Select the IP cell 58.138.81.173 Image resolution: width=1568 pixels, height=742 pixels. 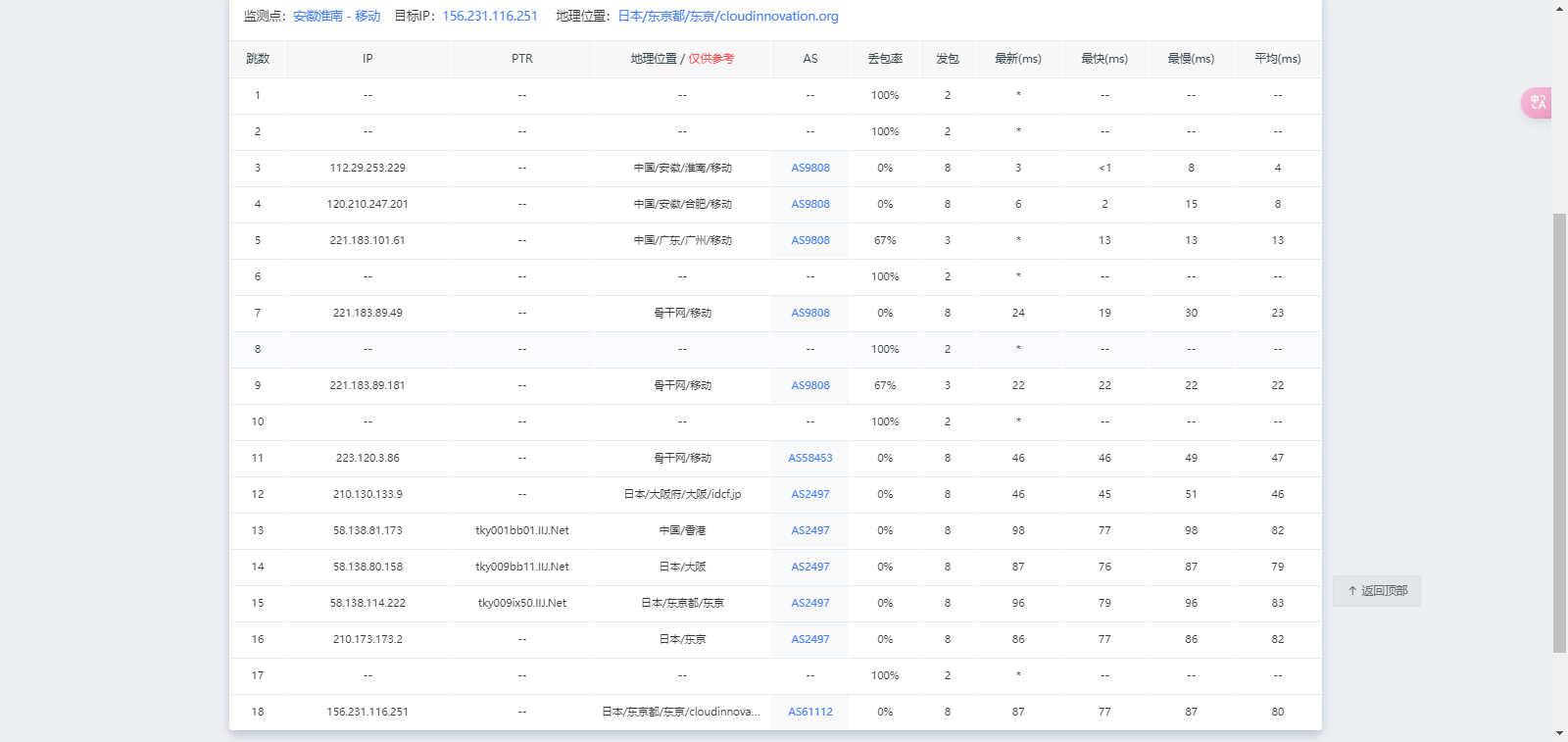(x=367, y=531)
